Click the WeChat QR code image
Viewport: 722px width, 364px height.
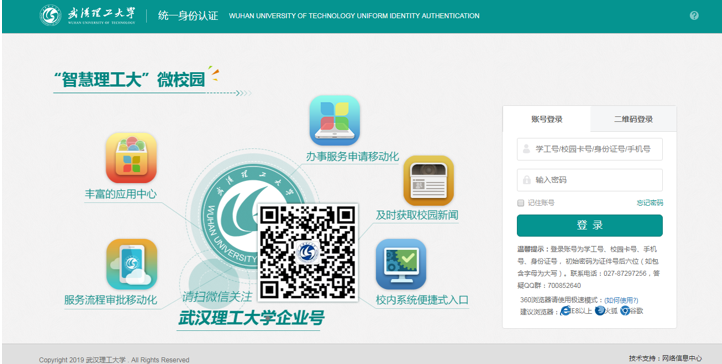point(308,253)
